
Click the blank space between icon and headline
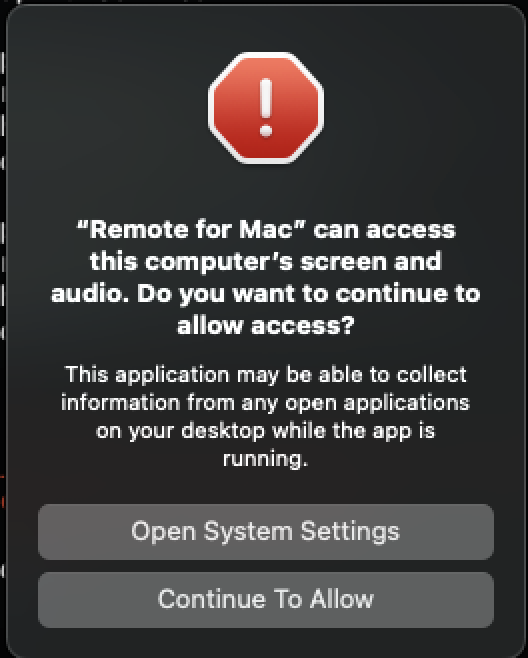click(266, 191)
